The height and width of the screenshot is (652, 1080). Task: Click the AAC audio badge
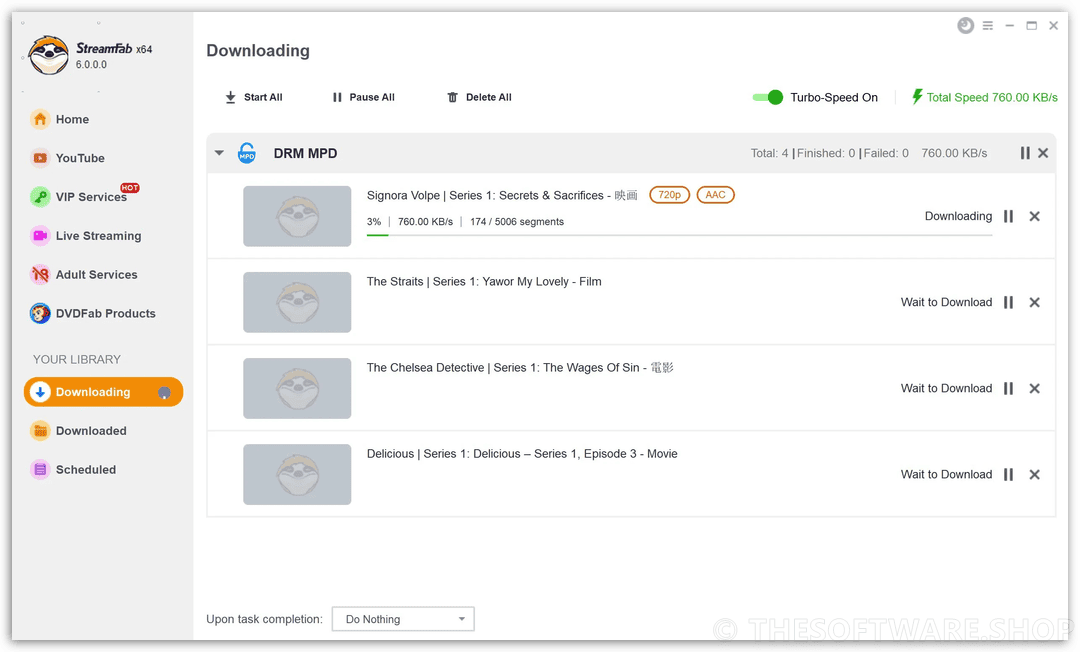(716, 195)
